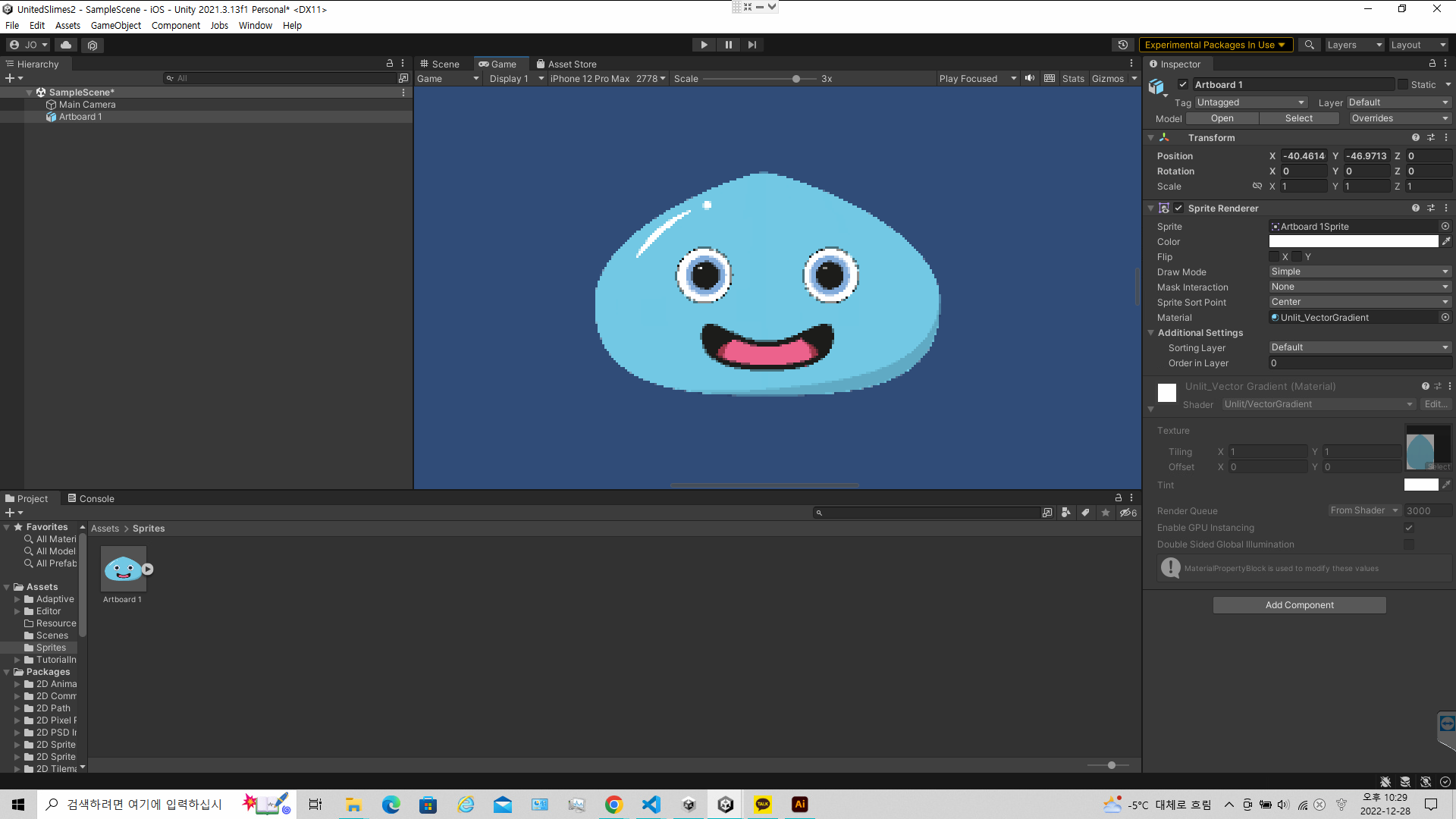The width and height of the screenshot is (1456, 819).
Task: Switch to the Asset Store tab
Action: click(x=566, y=64)
